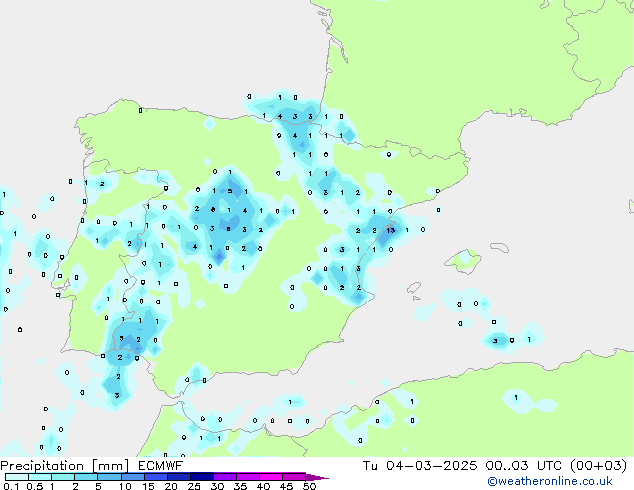Screen dimensions: 634x490
Task: Pick the 1 mm legend color swatch
Action: pyautogui.click(x=63, y=477)
